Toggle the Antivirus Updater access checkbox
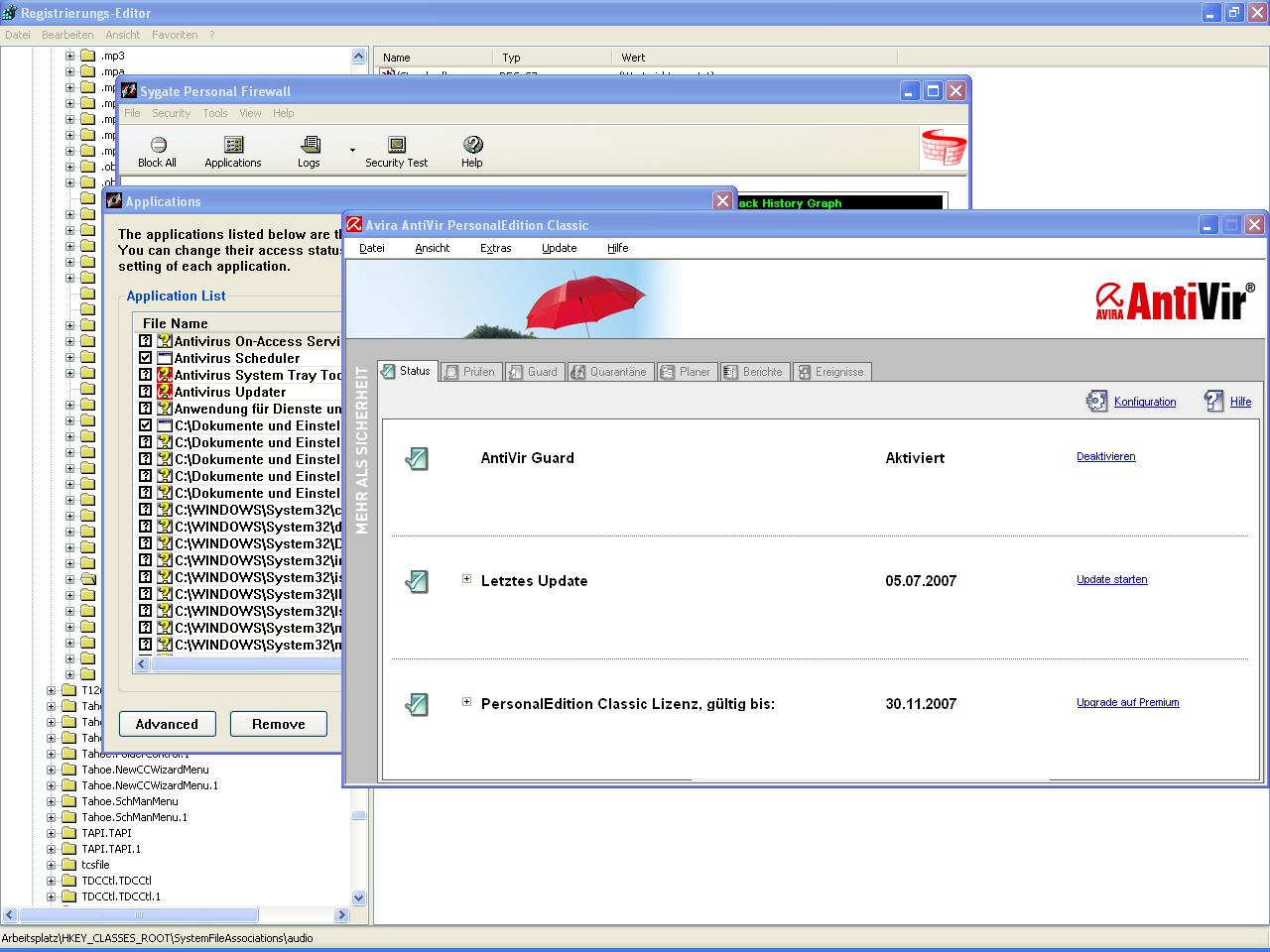Screen dimensions: 1270x952 coord(146,392)
